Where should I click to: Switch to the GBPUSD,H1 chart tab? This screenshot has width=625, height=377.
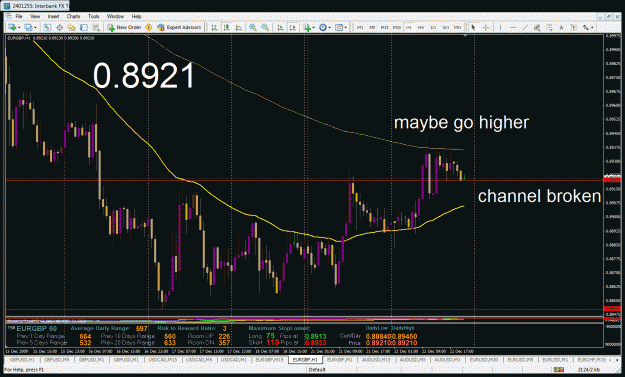coord(22,360)
